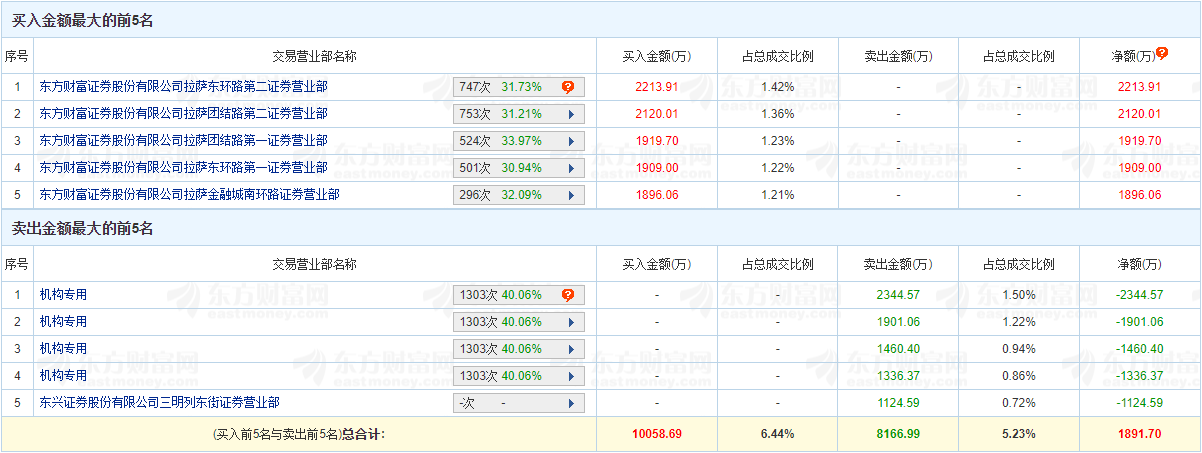
Task: Expand stats for sell row 4 机构专用
Action: (571, 376)
